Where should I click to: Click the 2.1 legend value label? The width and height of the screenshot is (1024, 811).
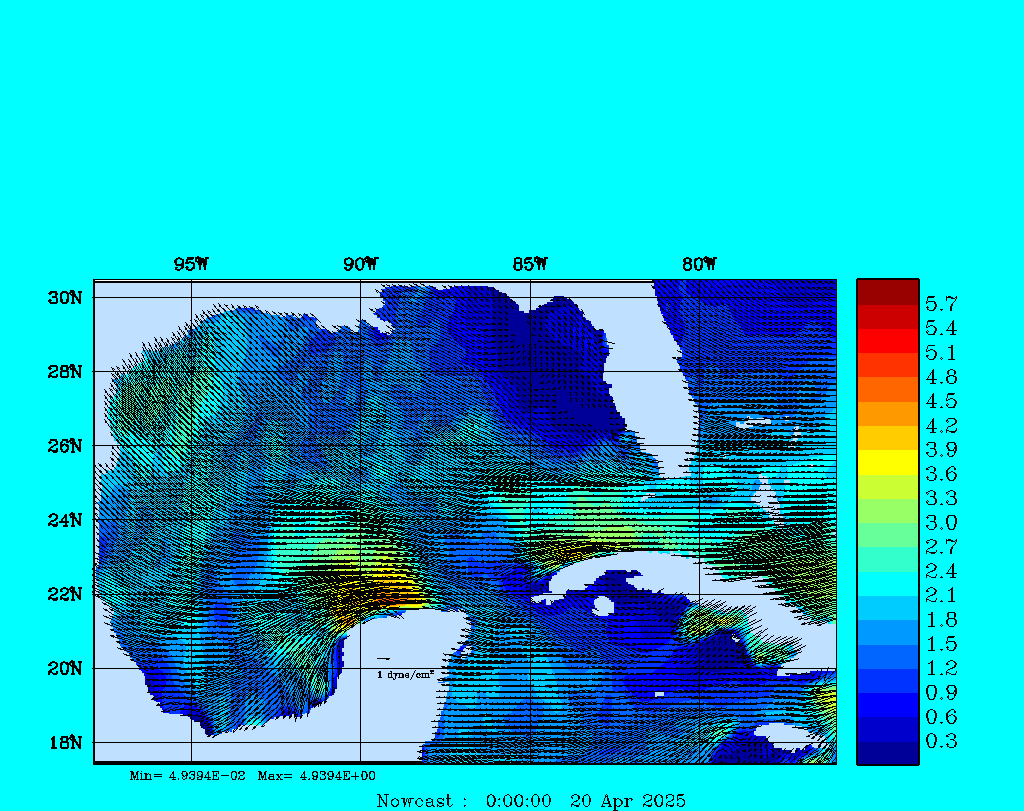point(941,596)
